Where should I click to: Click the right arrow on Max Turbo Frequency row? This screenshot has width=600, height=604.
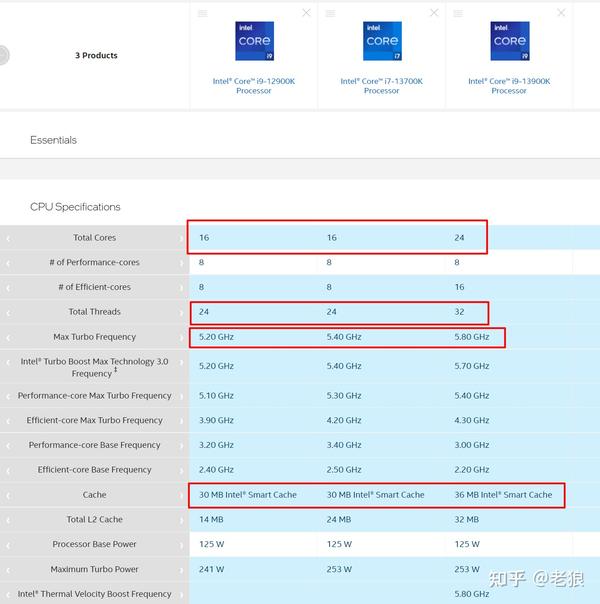tap(181, 337)
